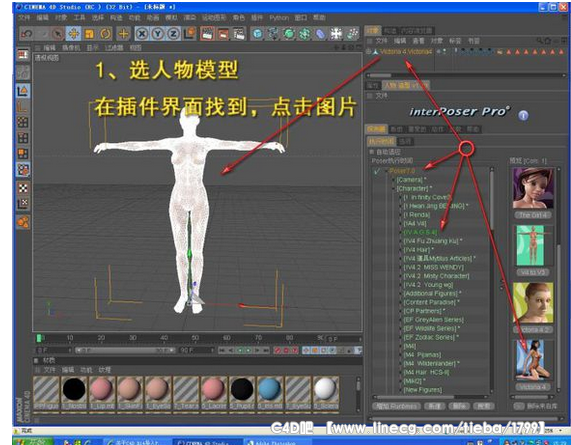Select the [Content Paradise] folder
Viewport: 571px width, 445px height.
coord(430,302)
